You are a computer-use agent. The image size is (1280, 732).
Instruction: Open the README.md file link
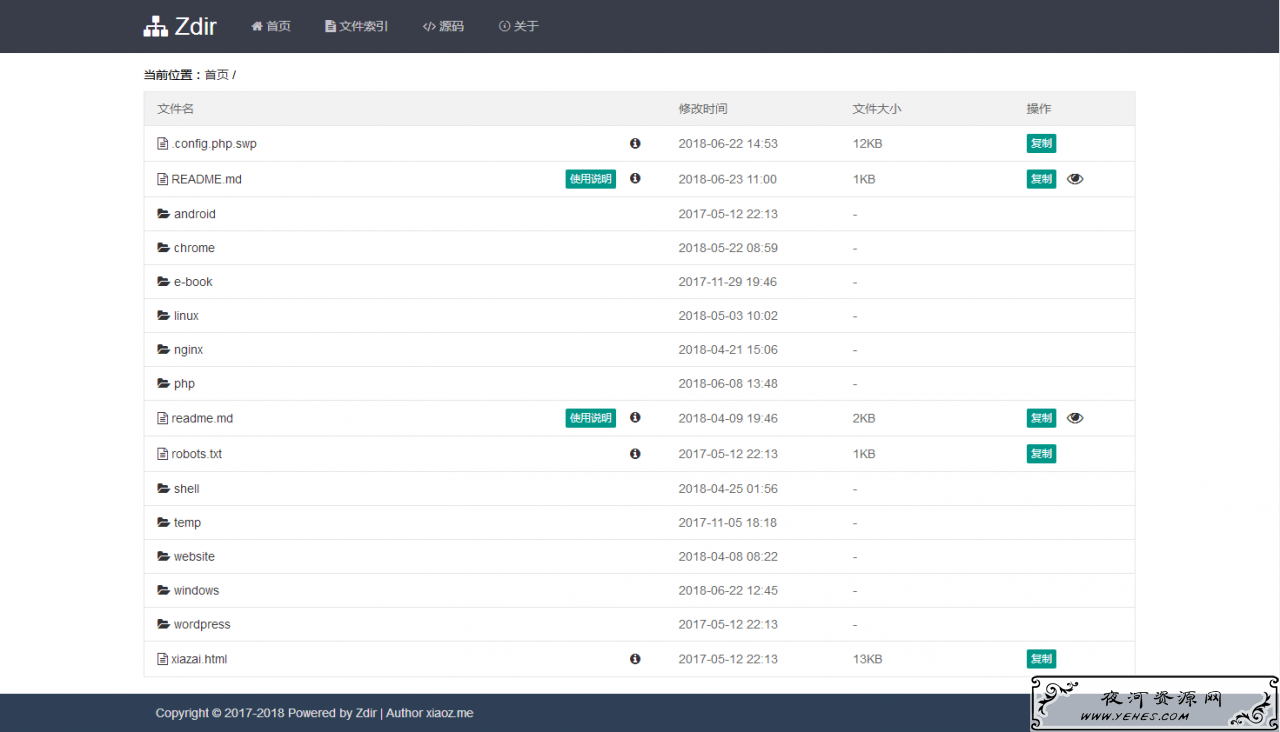(207, 179)
